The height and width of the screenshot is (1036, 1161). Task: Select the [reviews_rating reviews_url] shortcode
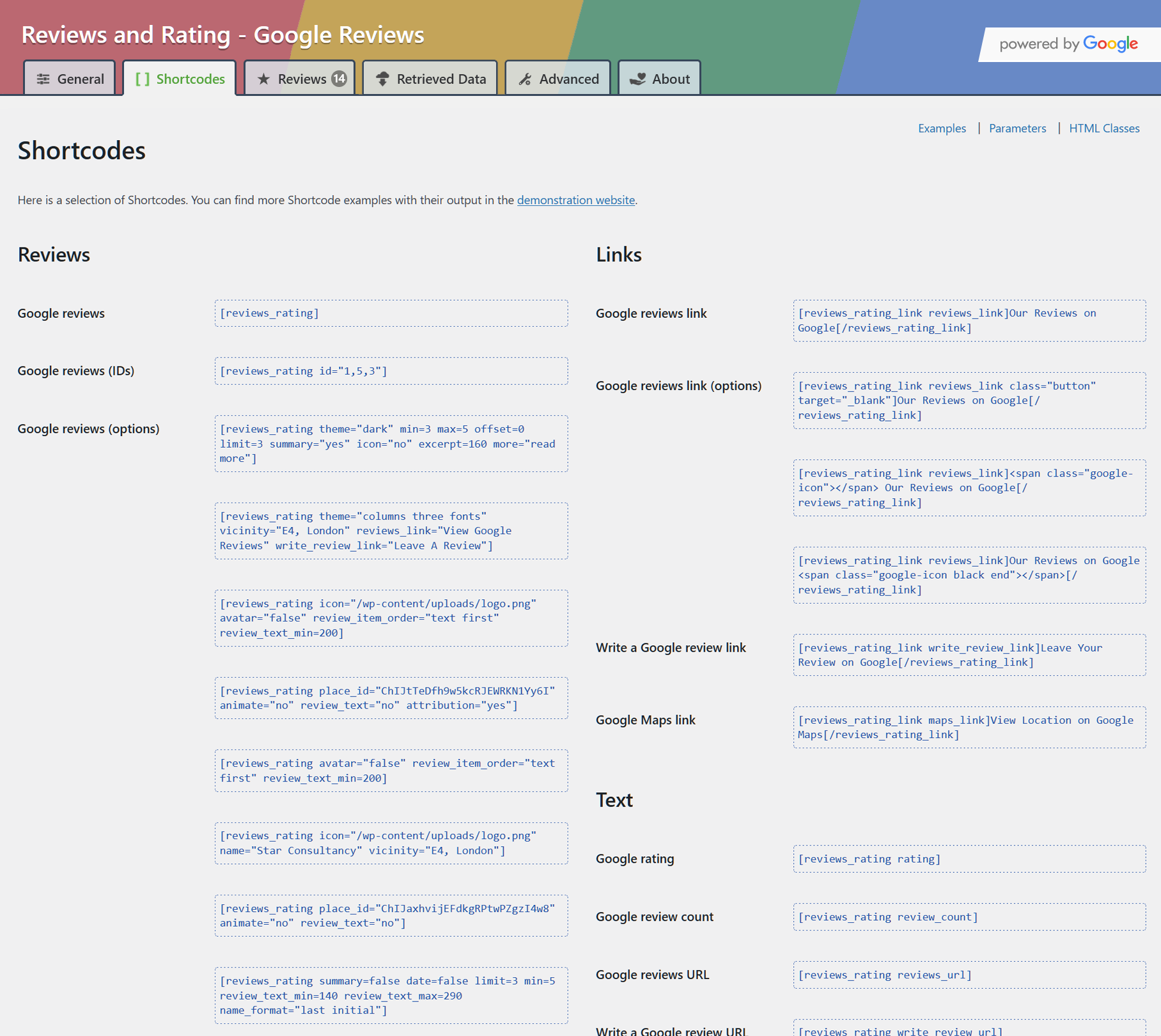[969, 975]
